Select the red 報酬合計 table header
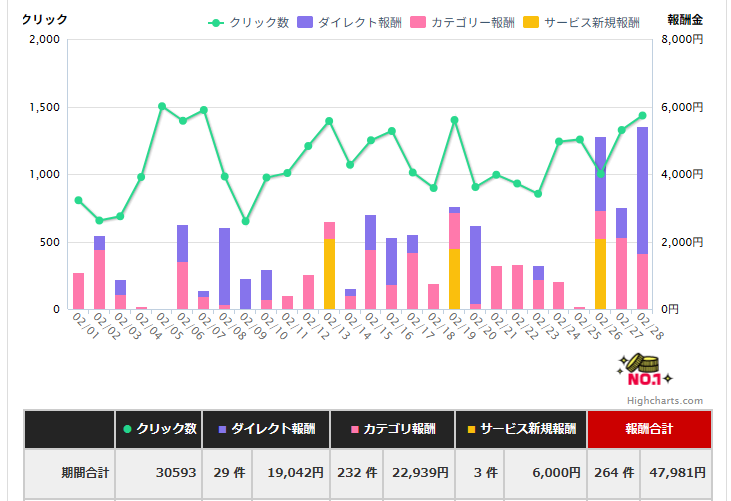731x501 pixels. point(650,429)
